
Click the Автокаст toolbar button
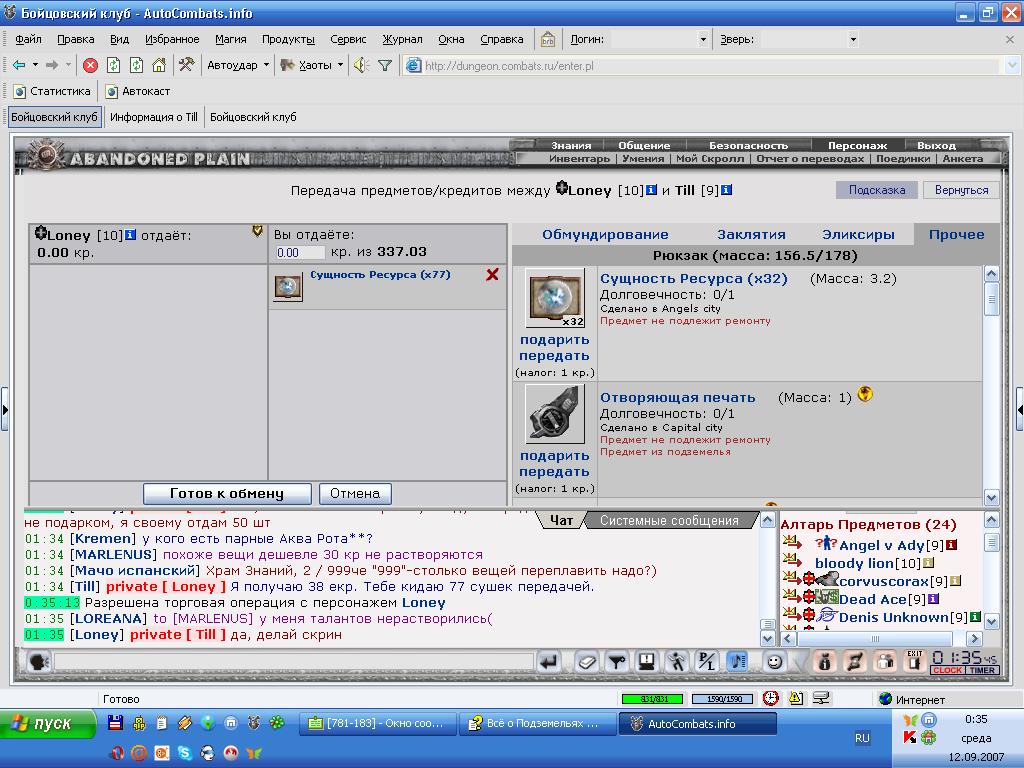[138, 91]
